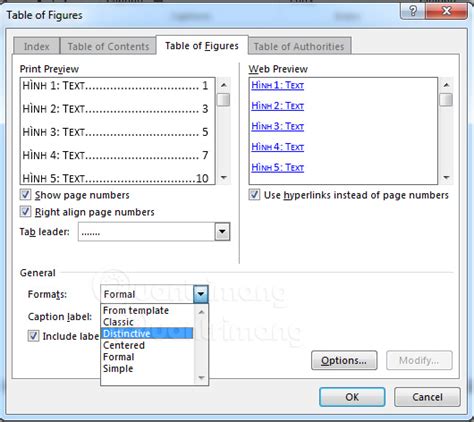Click HÌNH 1: TEXT print preview row
This screenshot has width=474, height=422.
pyautogui.click(x=115, y=86)
